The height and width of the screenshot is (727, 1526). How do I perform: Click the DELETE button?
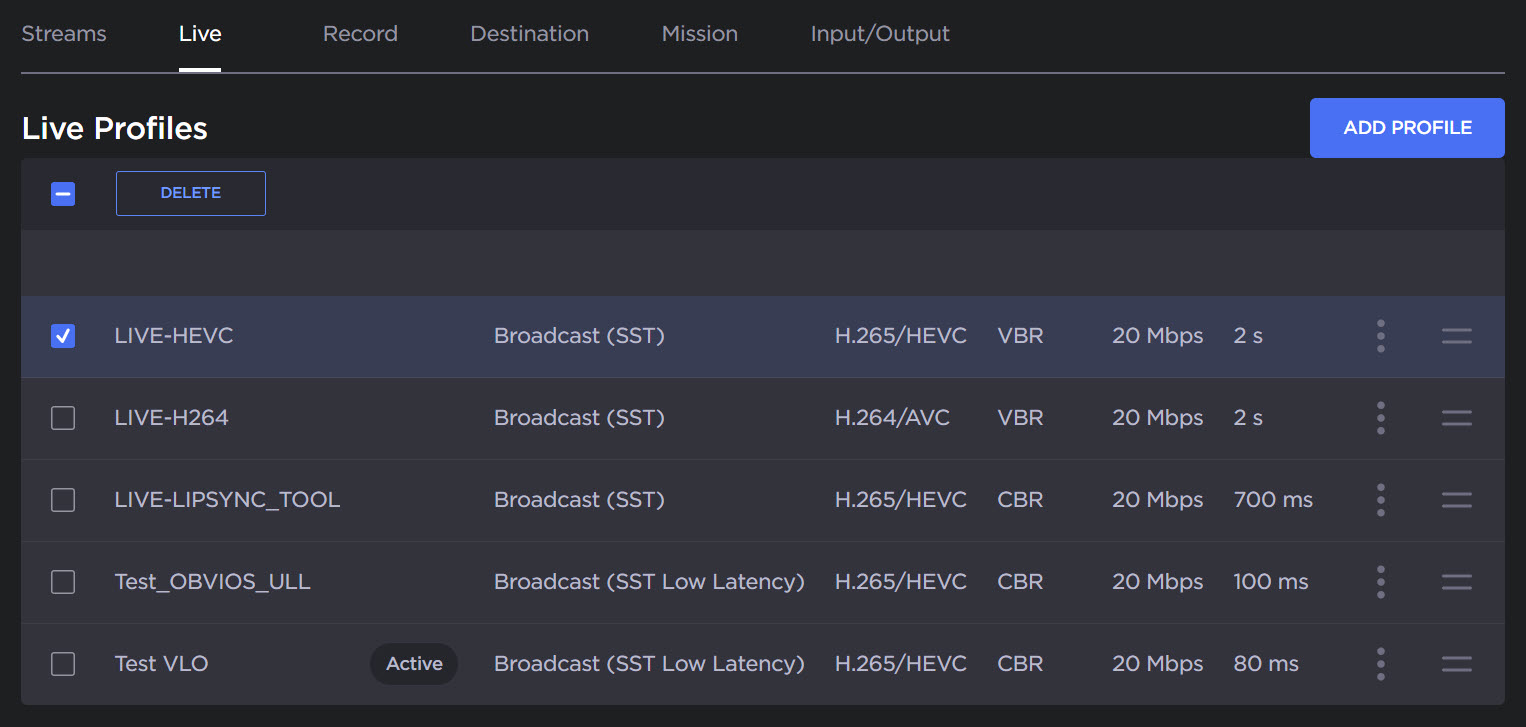pos(191,193)
